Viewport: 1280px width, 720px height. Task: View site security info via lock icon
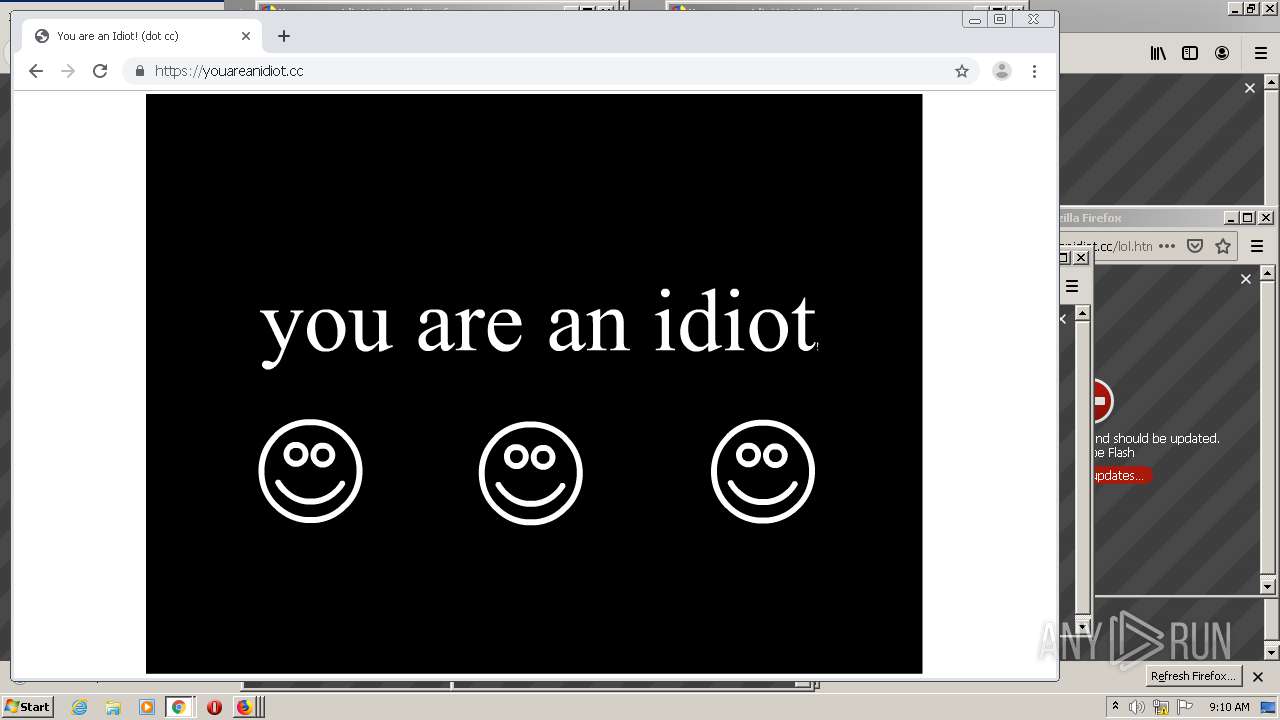click(139, 71)
